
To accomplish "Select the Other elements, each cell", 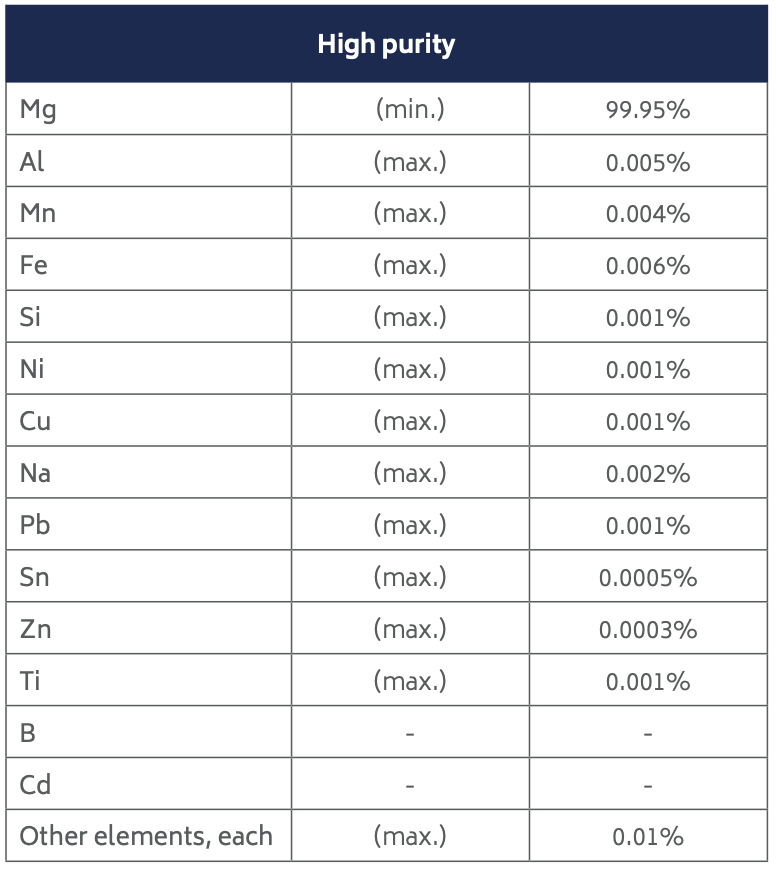I will tap(146, 836).
